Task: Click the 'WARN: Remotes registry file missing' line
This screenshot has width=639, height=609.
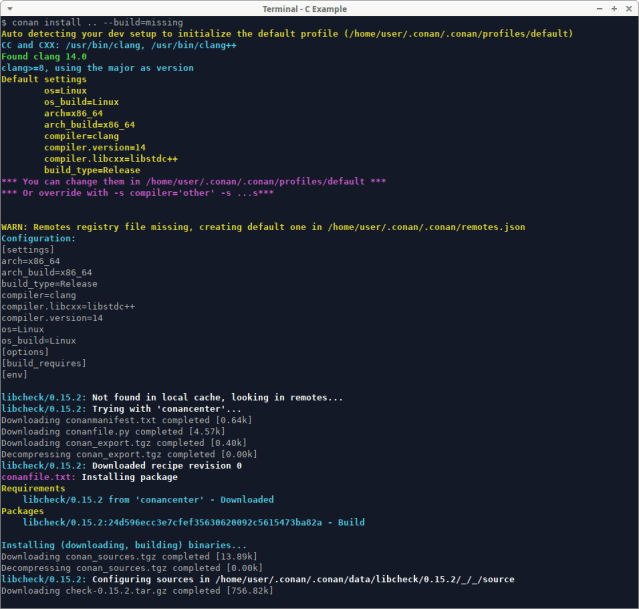Action: click(263, 227)
